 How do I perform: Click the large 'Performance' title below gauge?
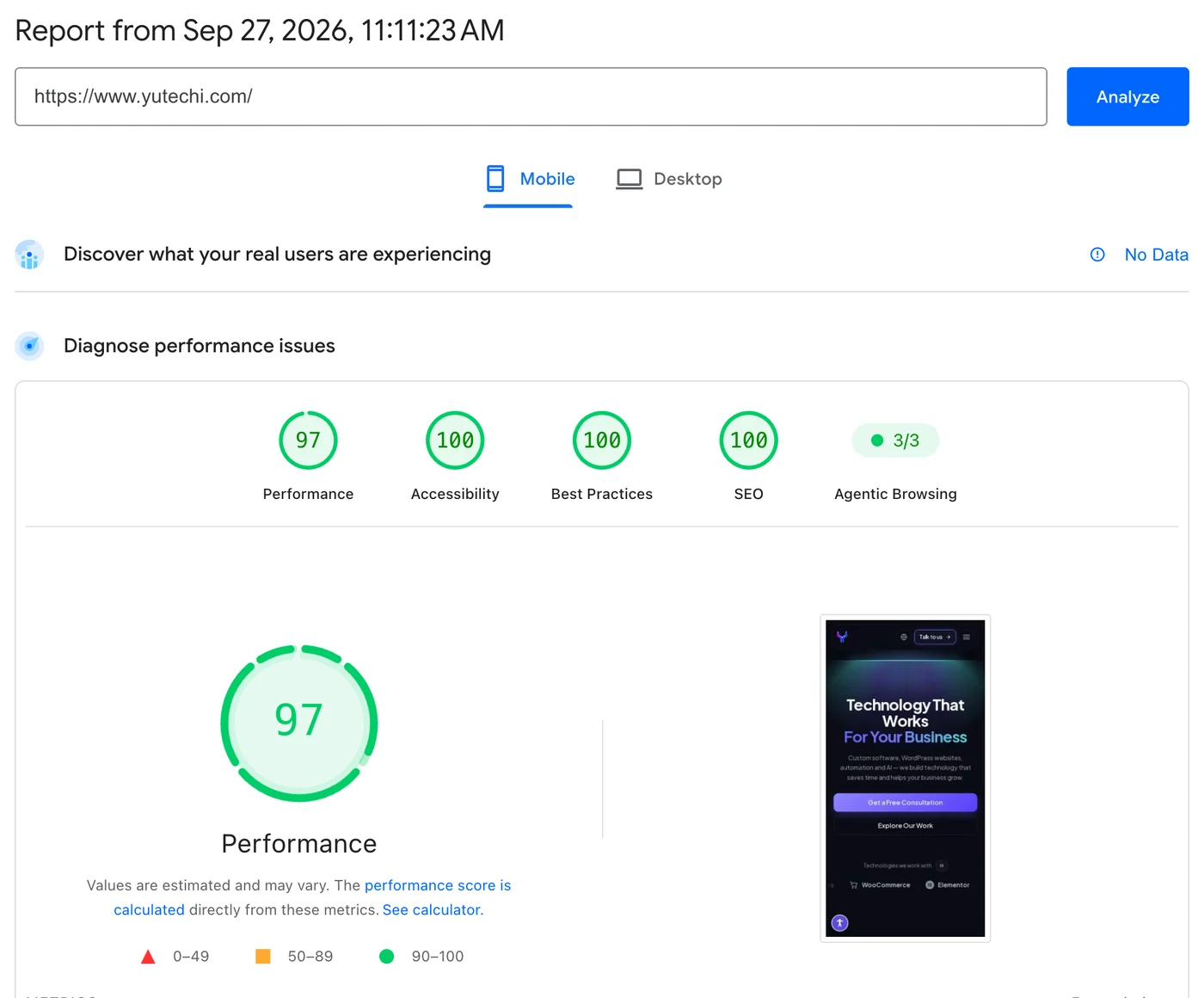pyautogui.click(x=299, y=844)
